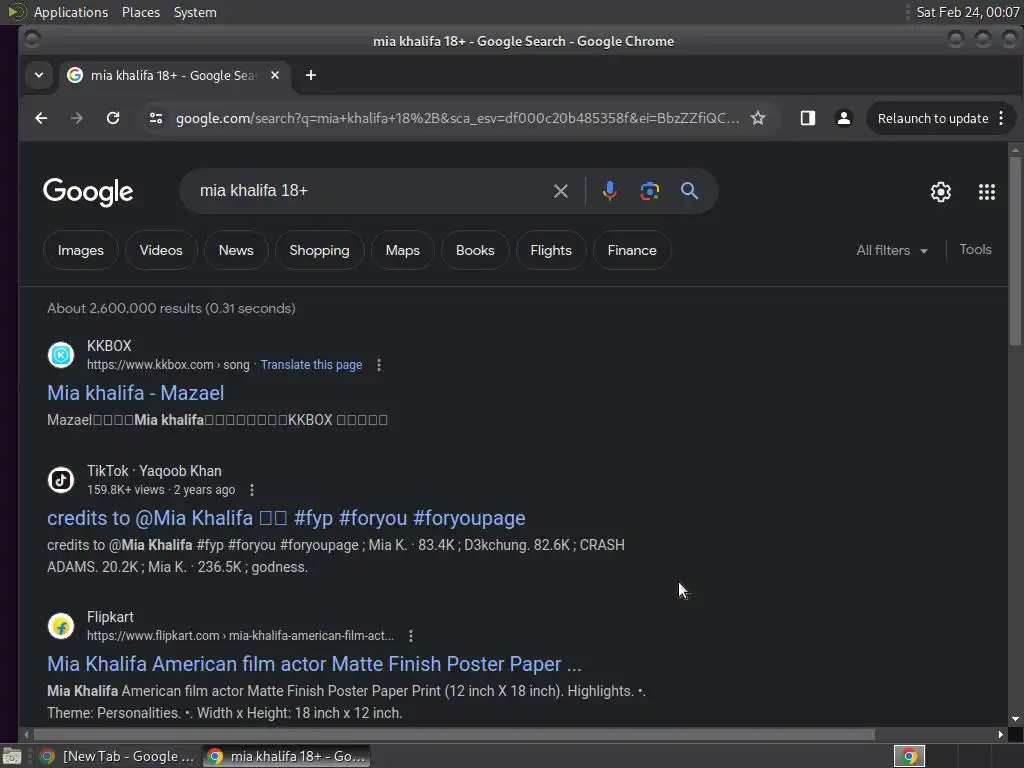Close the Google Search tab
The height and width of the screenshot is (768, 1024).
pyautogui.click(x=275, y=75)
